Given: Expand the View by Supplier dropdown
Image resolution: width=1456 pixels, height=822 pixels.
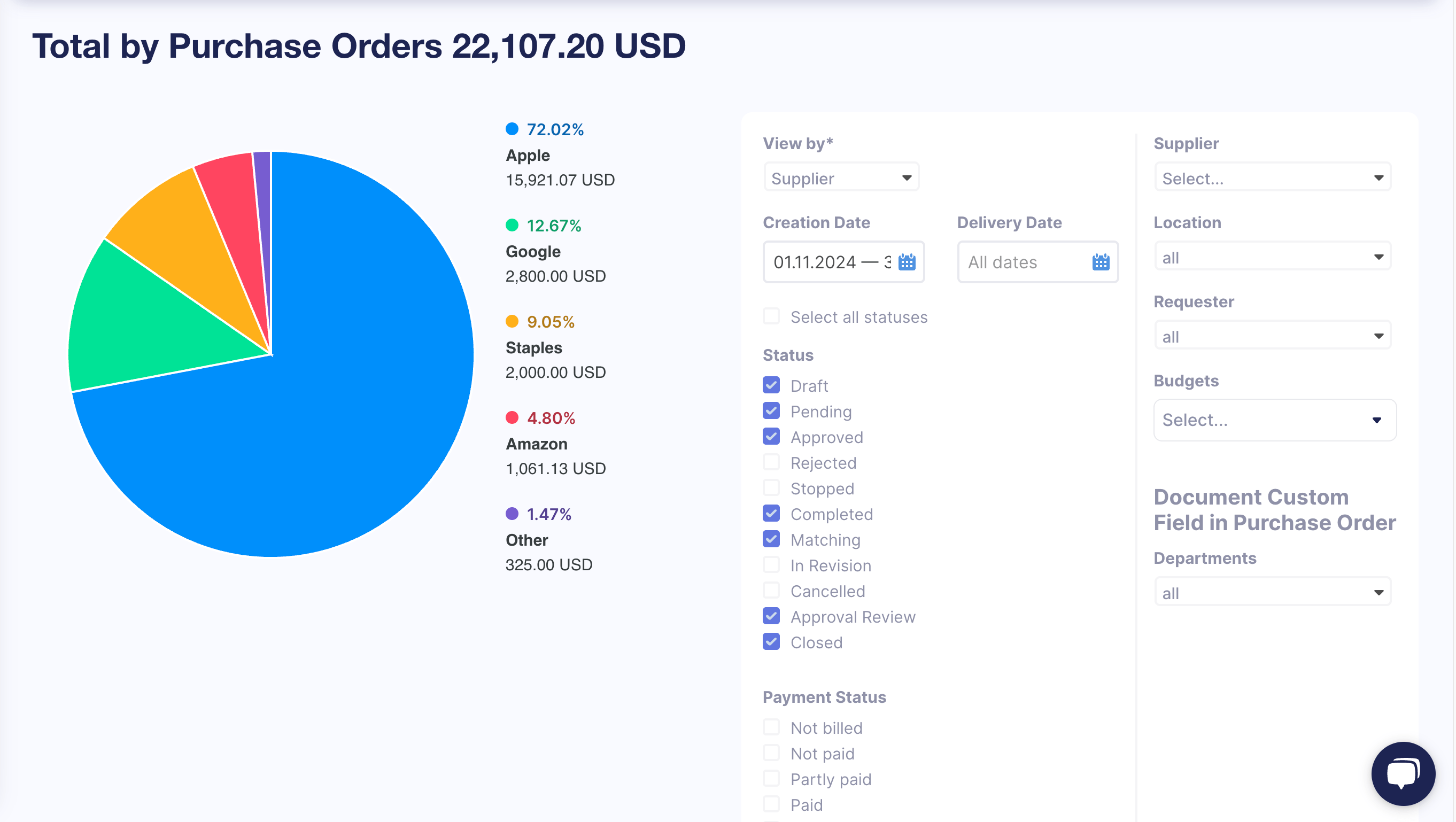Looking at the screenshot, I should pos(841,178).
